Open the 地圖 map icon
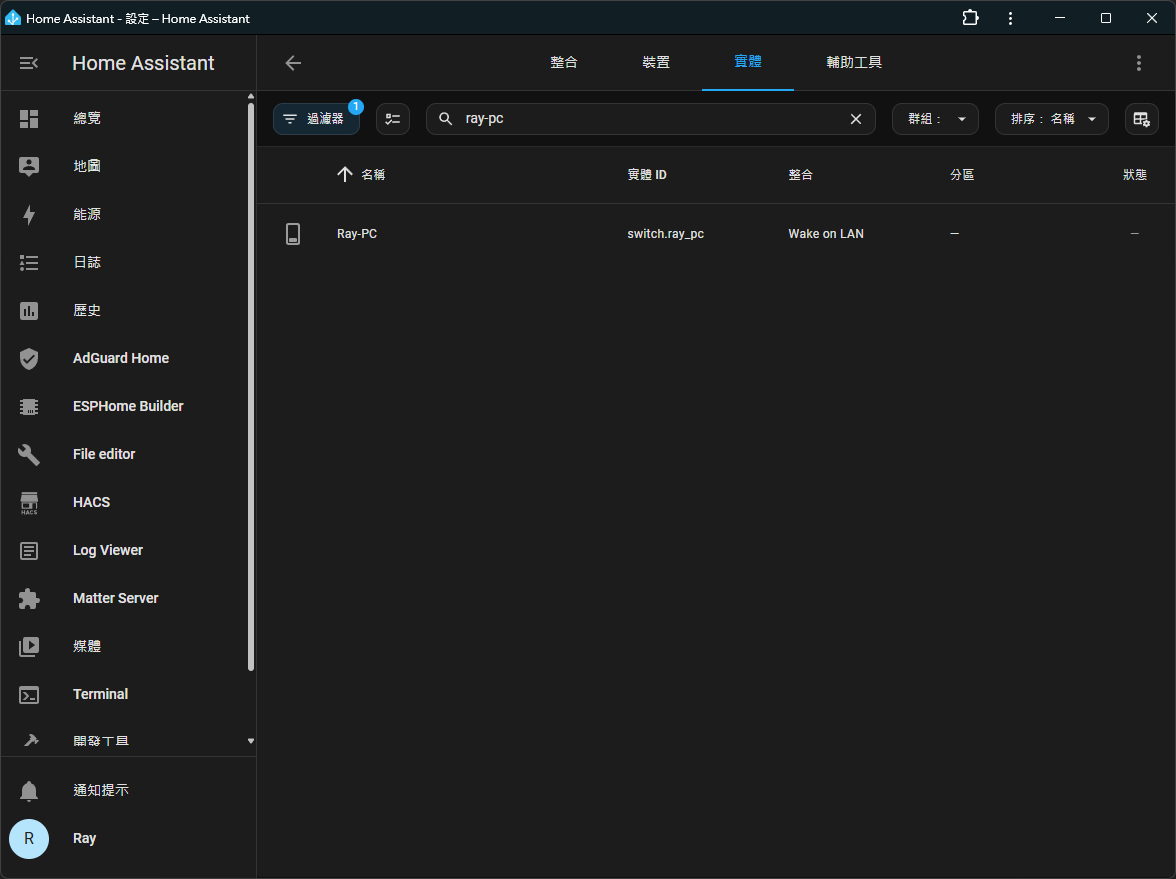The image size is (1176, 879). pos(28,166)
